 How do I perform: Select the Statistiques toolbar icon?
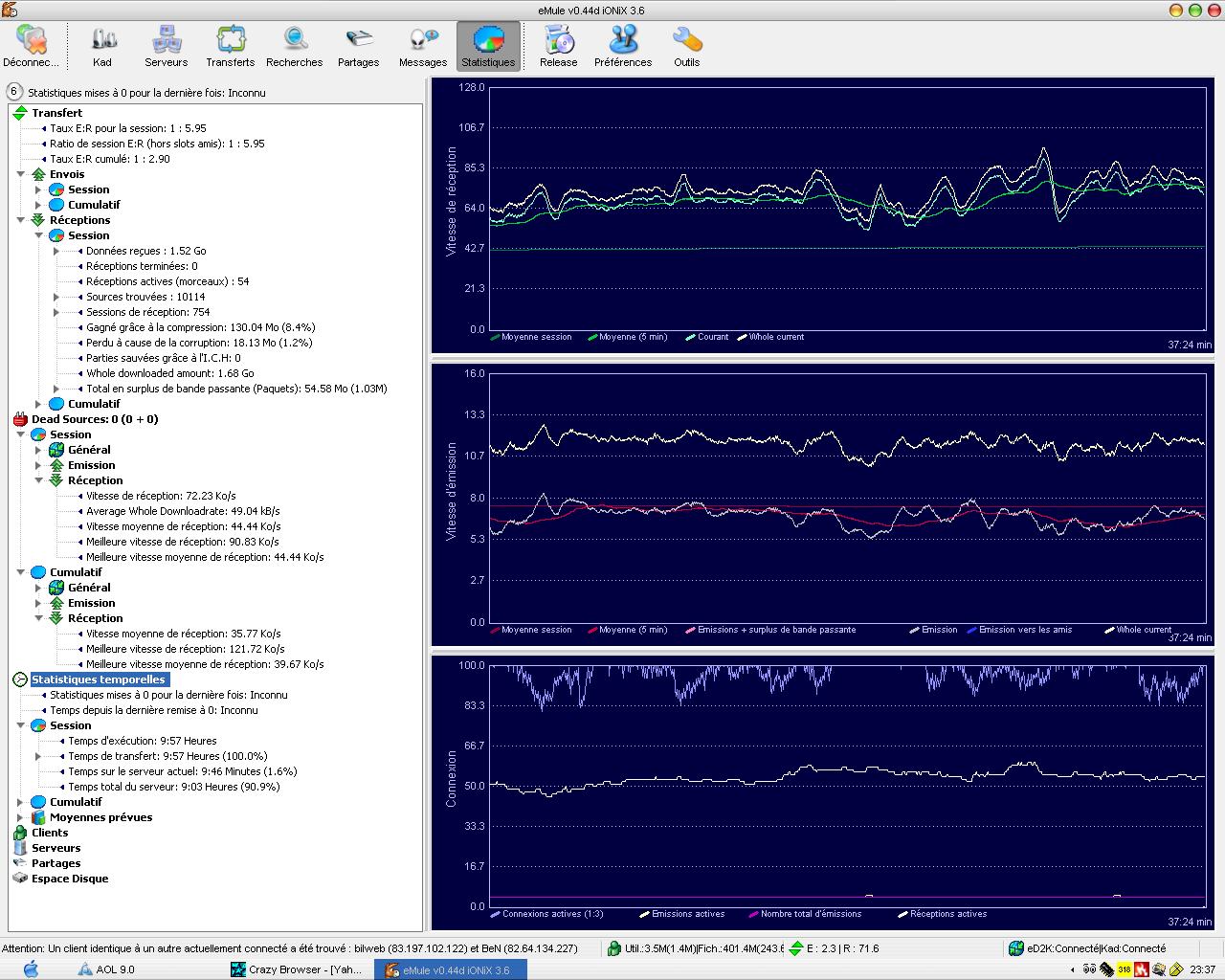tap(488, 46)
